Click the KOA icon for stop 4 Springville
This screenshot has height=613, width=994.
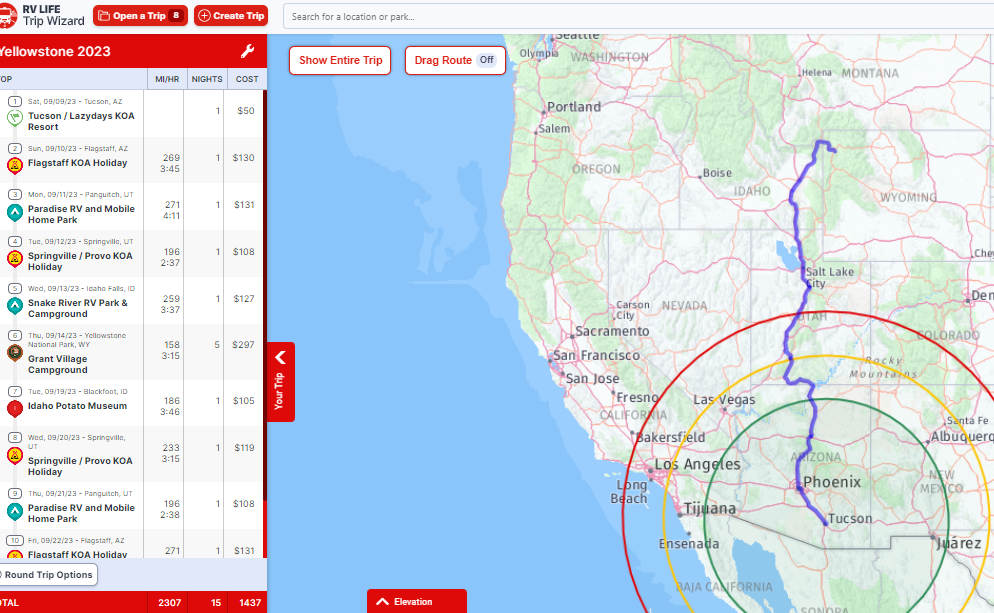[15, 259]
